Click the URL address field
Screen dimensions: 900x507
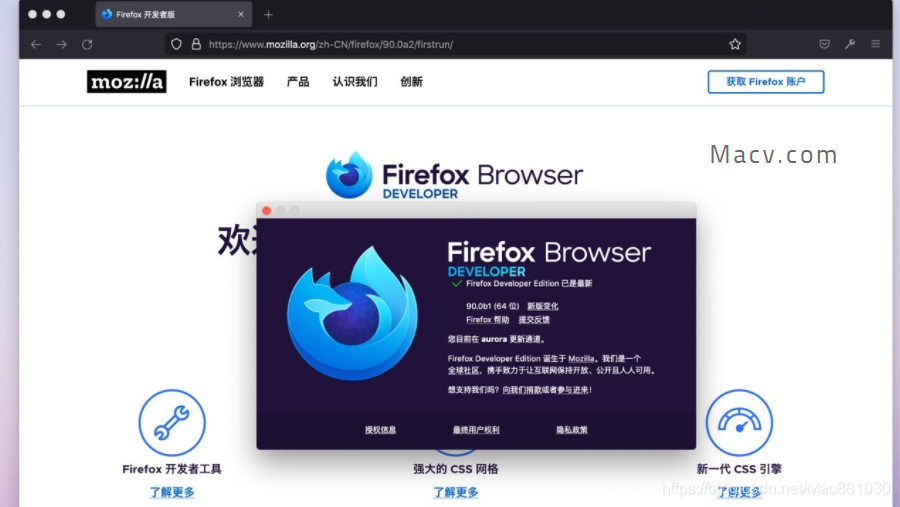pos(456,44)
